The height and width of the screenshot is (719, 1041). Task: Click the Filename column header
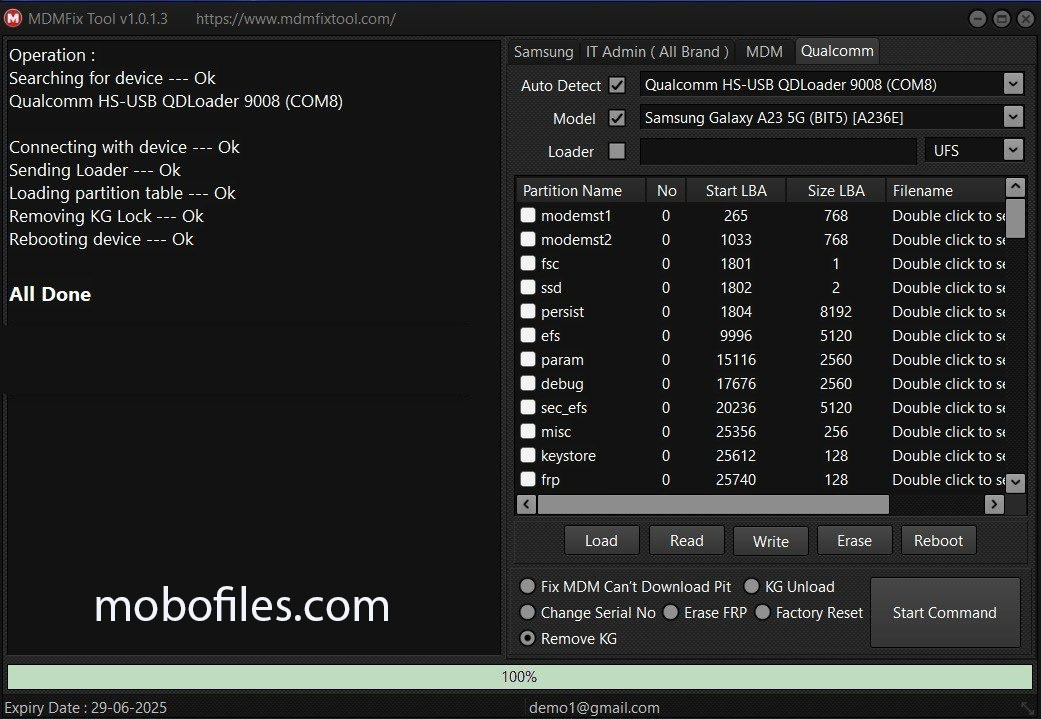946,191
